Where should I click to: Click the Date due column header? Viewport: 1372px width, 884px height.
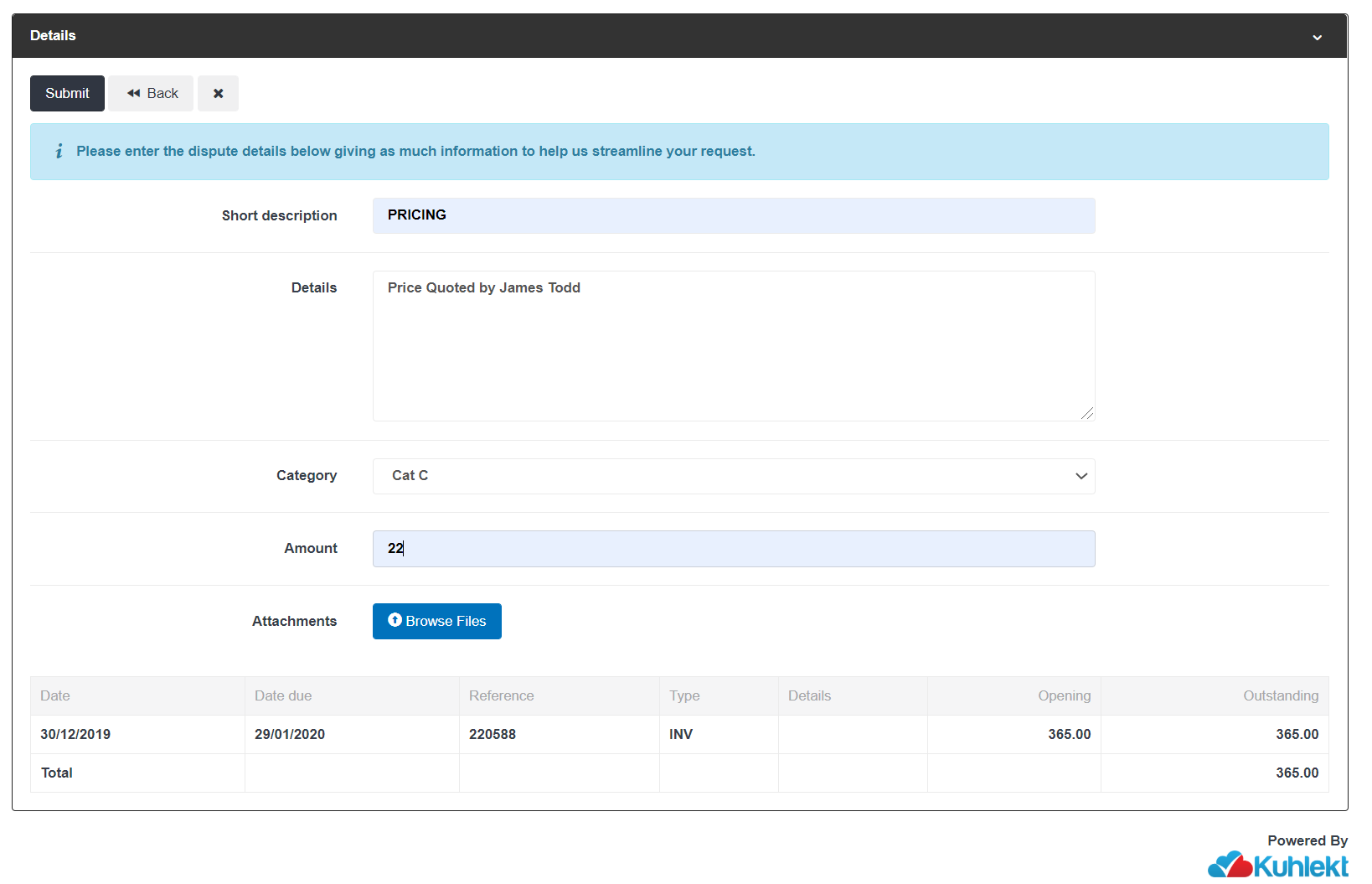pyautogui.click(x=283, y=695)
